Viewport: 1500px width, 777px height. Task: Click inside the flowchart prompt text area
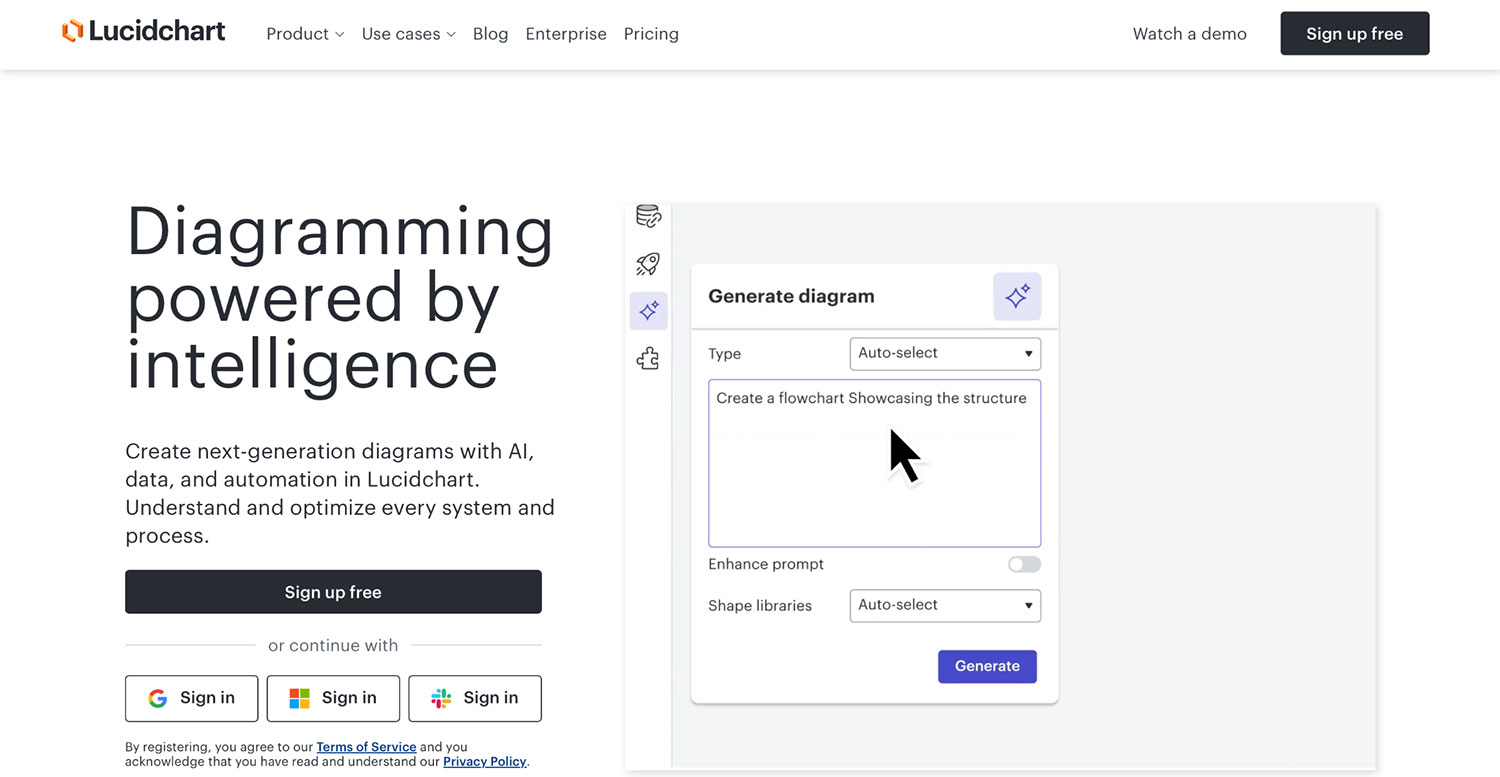[873, 463]
